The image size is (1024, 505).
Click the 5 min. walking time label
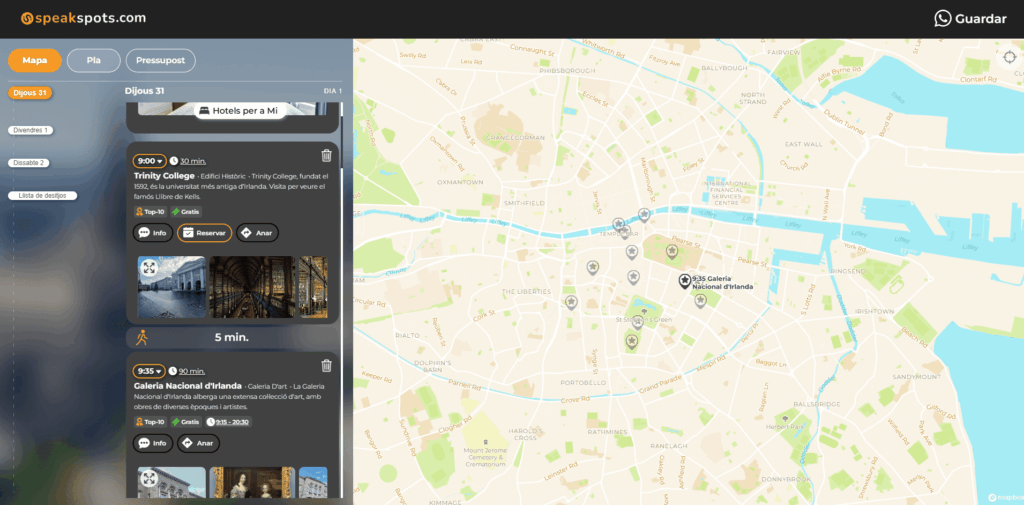[232, 338]
